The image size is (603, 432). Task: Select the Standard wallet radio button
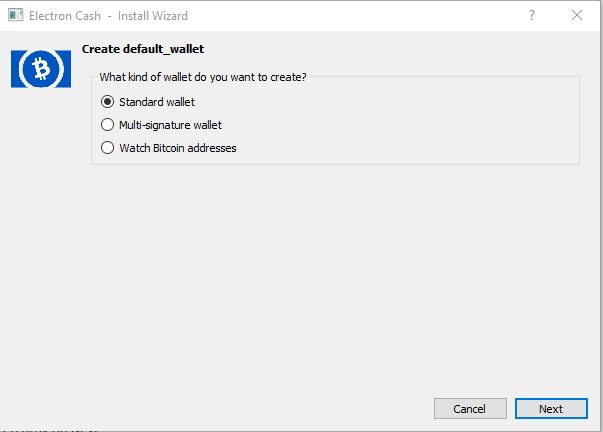click(107, 102)
